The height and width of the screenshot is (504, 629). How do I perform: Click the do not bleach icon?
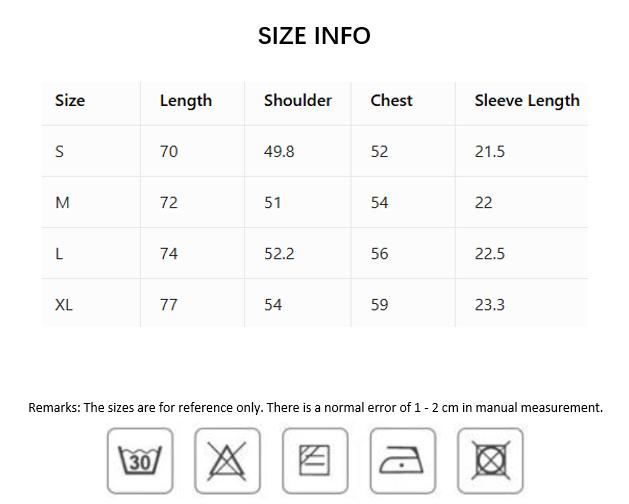pyautogui.click(x=227, y=460)
